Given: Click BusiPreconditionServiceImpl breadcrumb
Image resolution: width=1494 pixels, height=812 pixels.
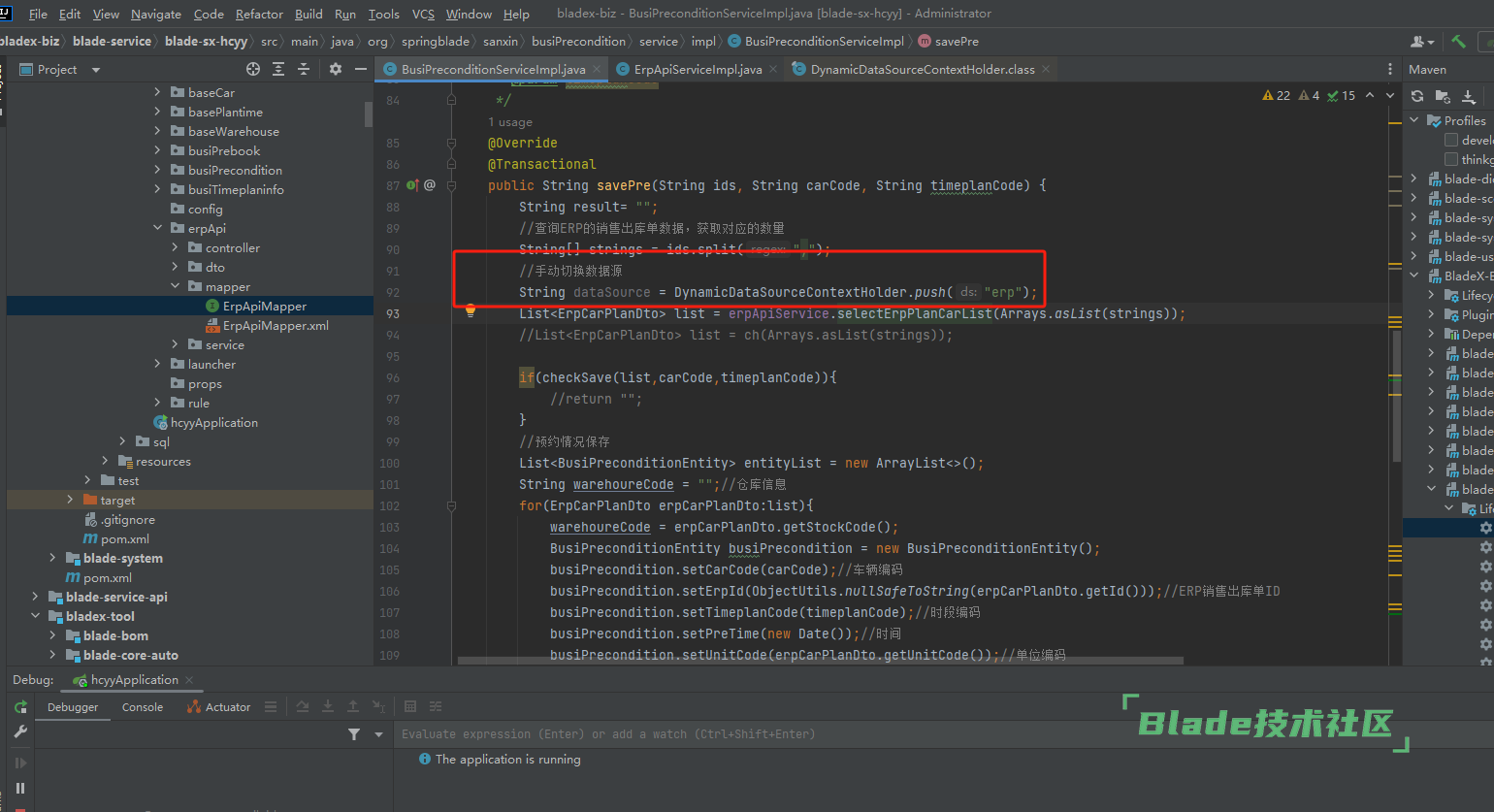Looking at the screenshot, I should pyautogui.click(x=816, y=42).
